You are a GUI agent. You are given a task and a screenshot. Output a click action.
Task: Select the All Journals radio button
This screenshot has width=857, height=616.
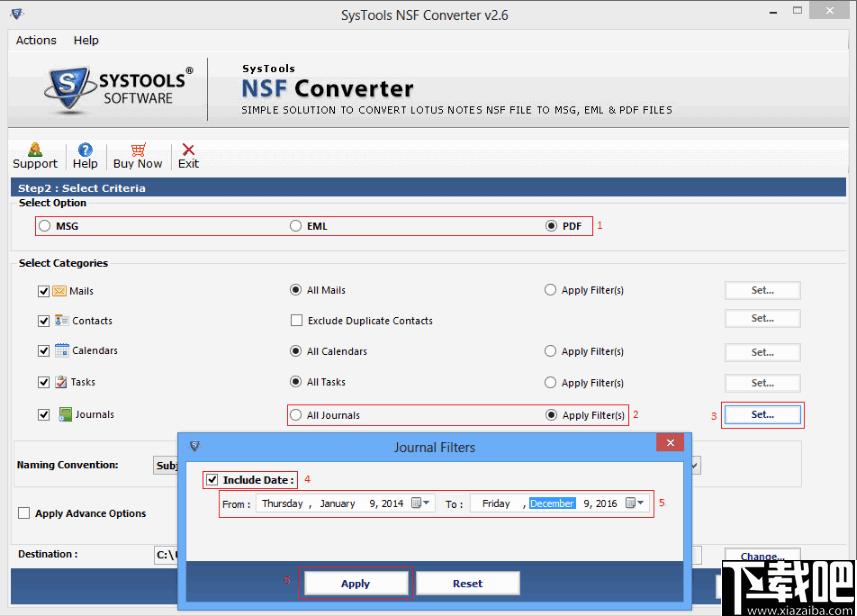click(296, 415)
